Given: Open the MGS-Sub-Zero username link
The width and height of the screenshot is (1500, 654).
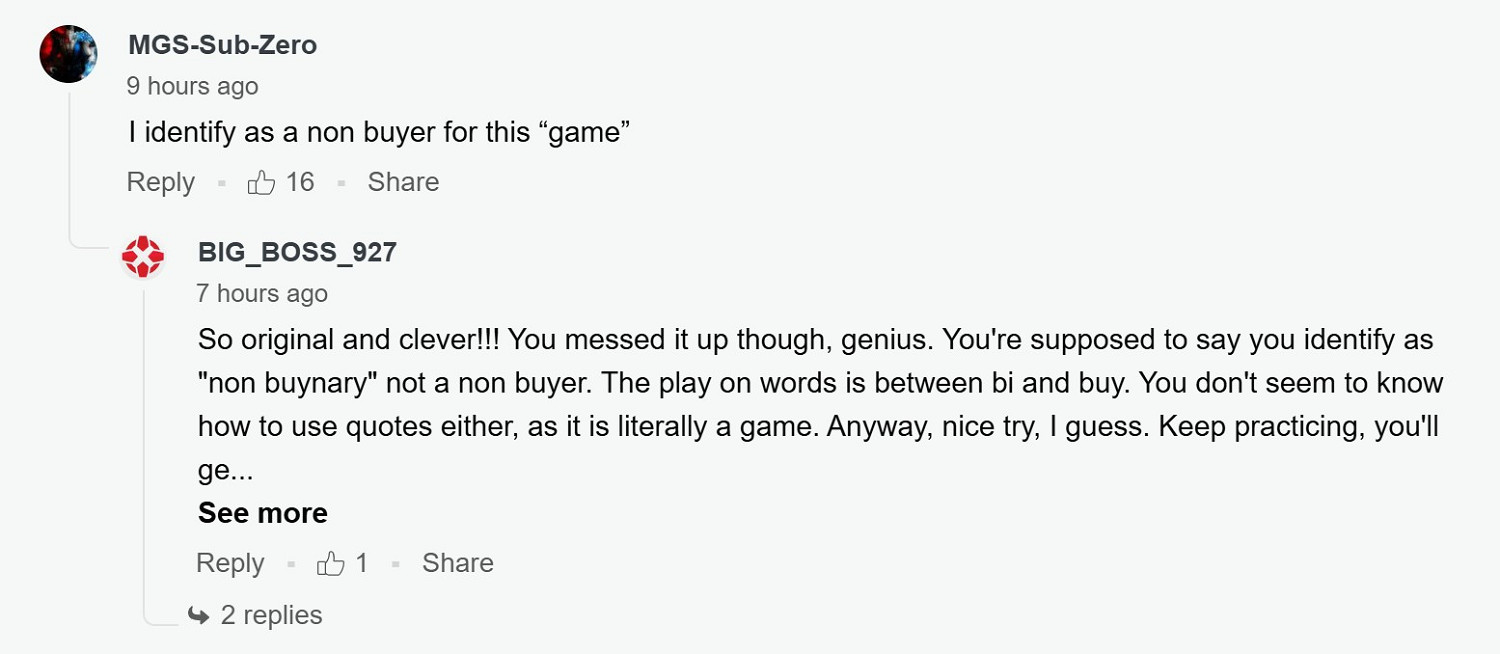Looking at the screenshot, I should click(x=222, y=45).
